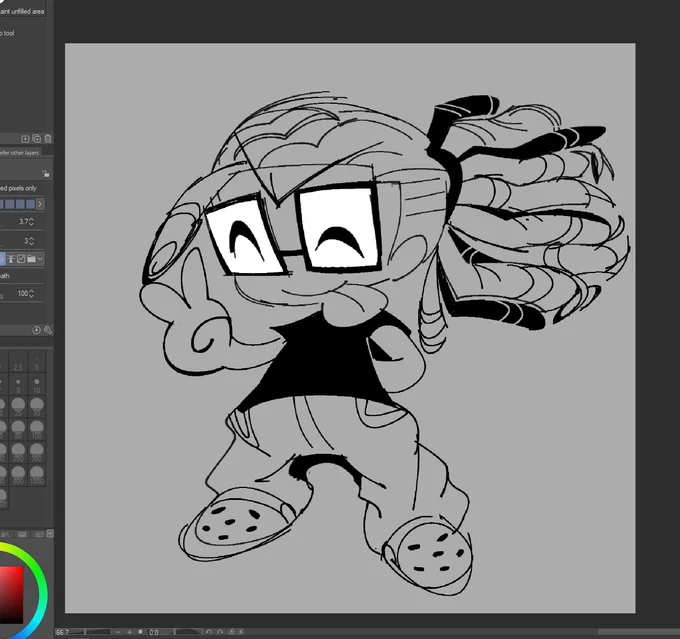Rotate canvas right with status bar icon

point(220,632)
